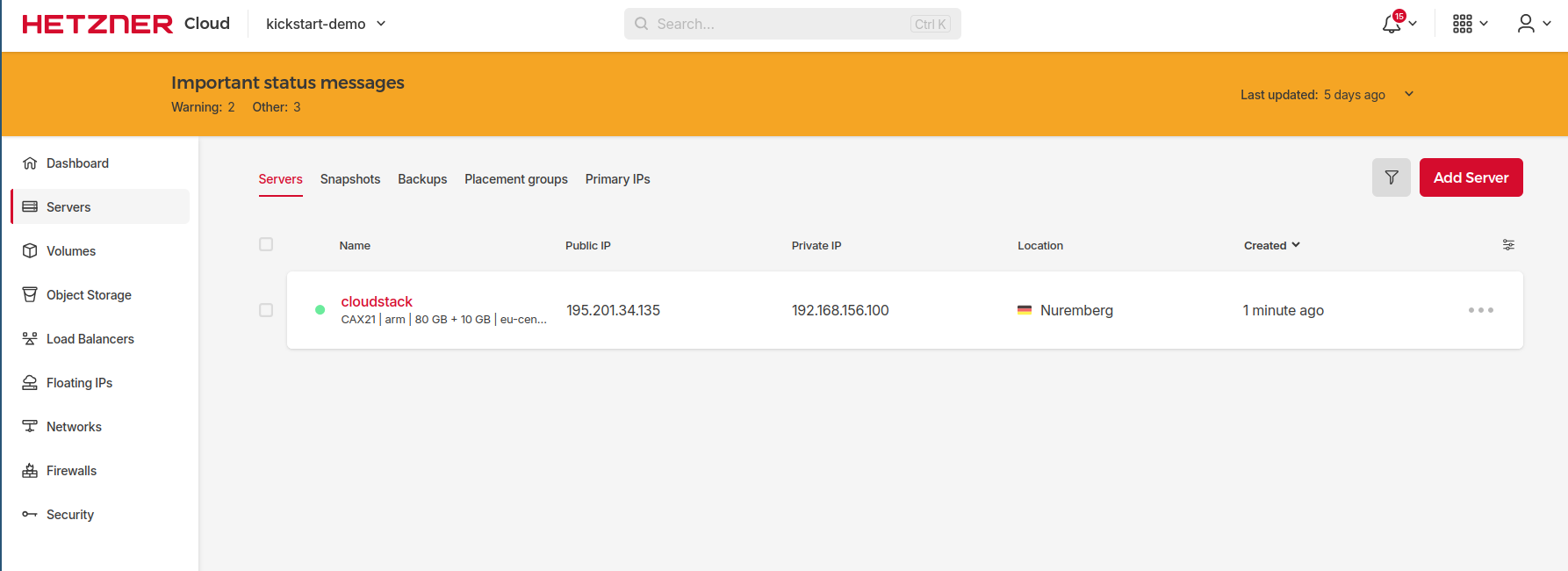This screenshot has width=1568, height=571.
Task: Click private IP 192.168.156.100
Action: point(840,310)
